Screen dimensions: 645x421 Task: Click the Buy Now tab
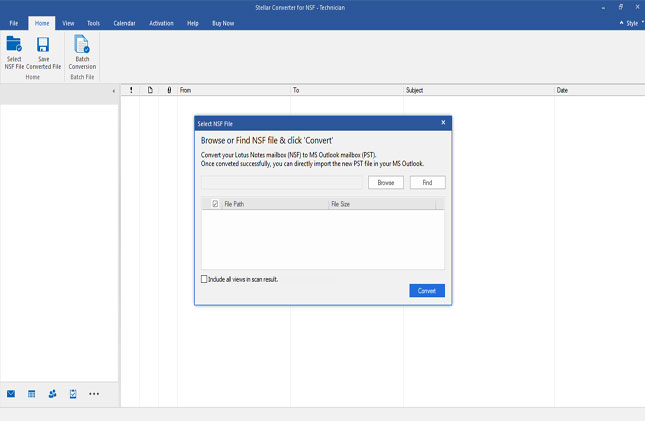223,23
